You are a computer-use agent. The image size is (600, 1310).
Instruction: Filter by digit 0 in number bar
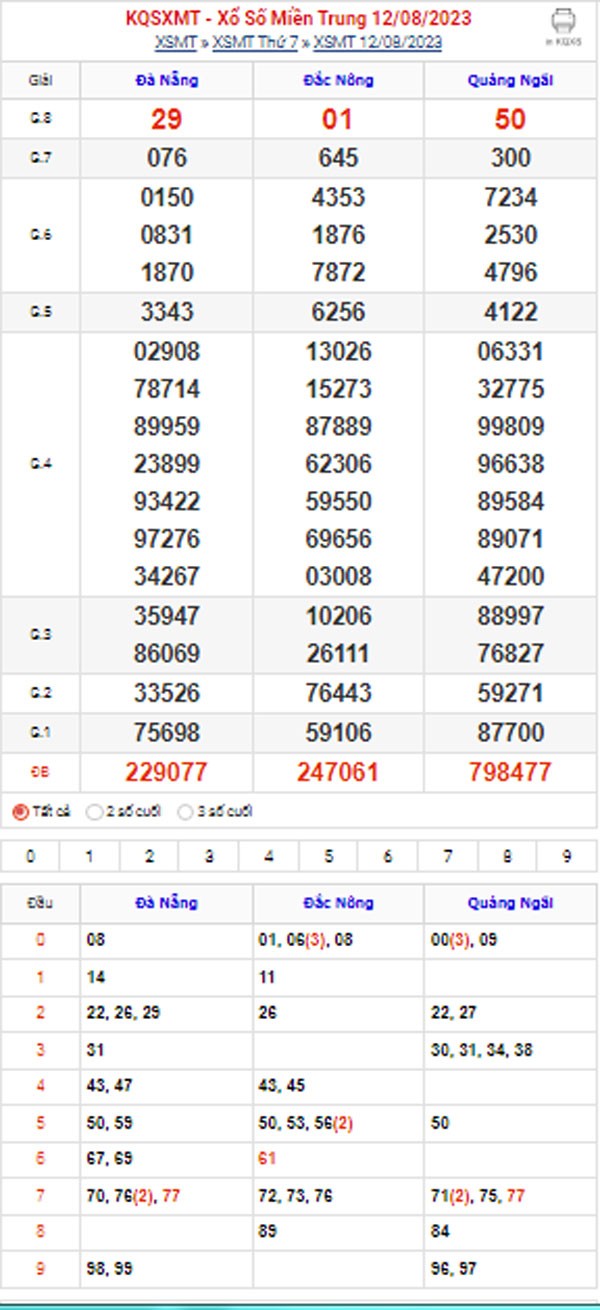(30, 856)
